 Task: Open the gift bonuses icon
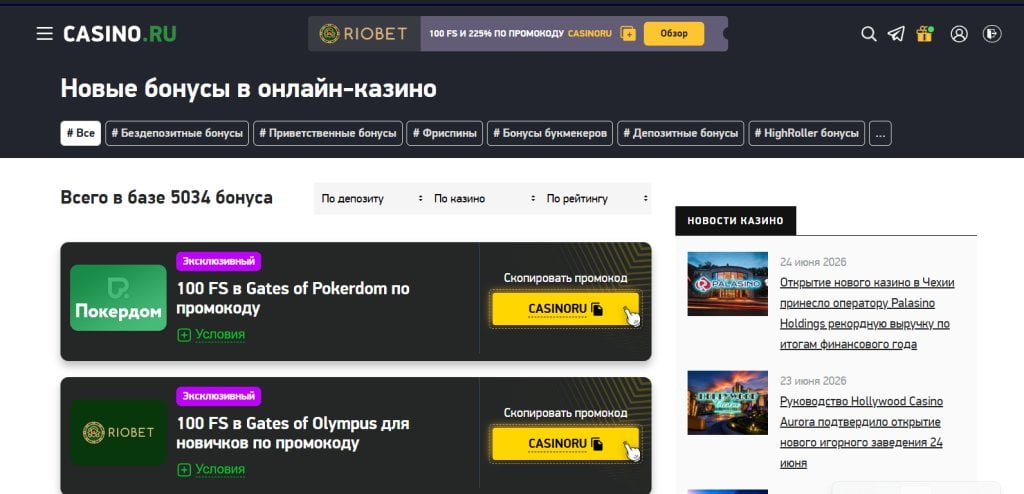(x=925, y=34)
